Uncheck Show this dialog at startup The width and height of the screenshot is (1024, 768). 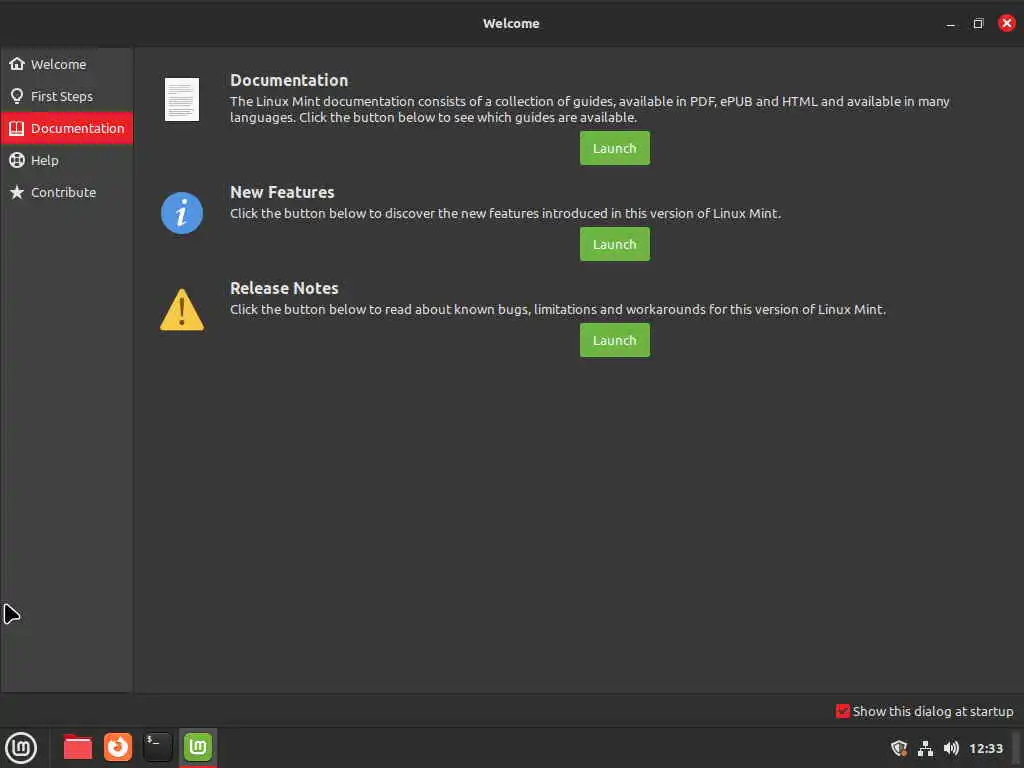pos(842,711)
